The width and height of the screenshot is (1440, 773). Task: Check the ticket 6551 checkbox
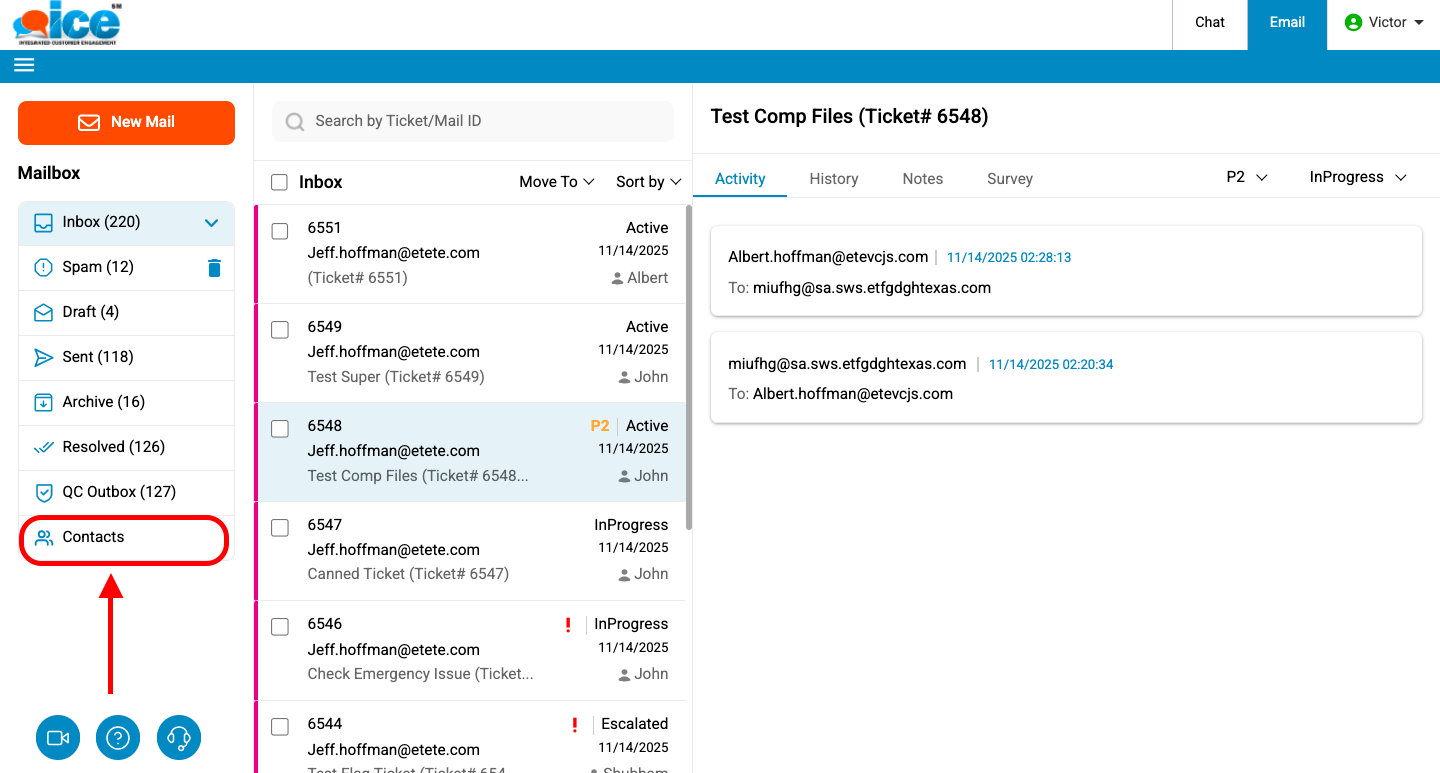(280, 231)
